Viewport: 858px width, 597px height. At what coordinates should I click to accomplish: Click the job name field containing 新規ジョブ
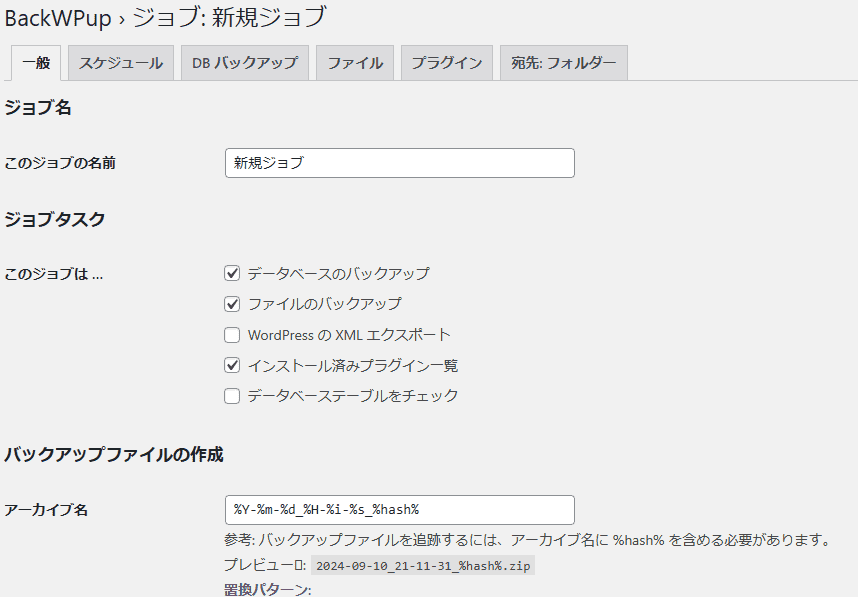pos(400,163)
